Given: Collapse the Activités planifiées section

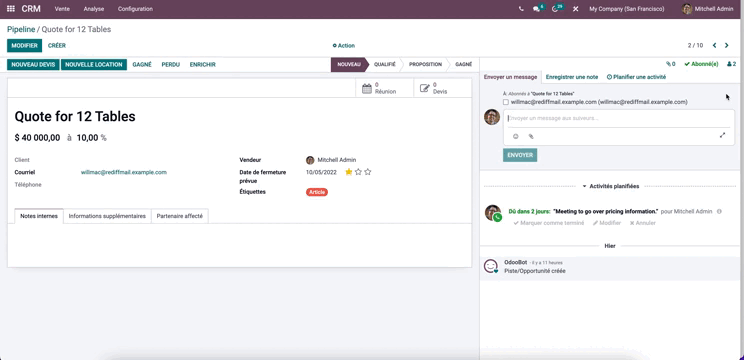Looking at the screenshot, I should coord(610,186).
